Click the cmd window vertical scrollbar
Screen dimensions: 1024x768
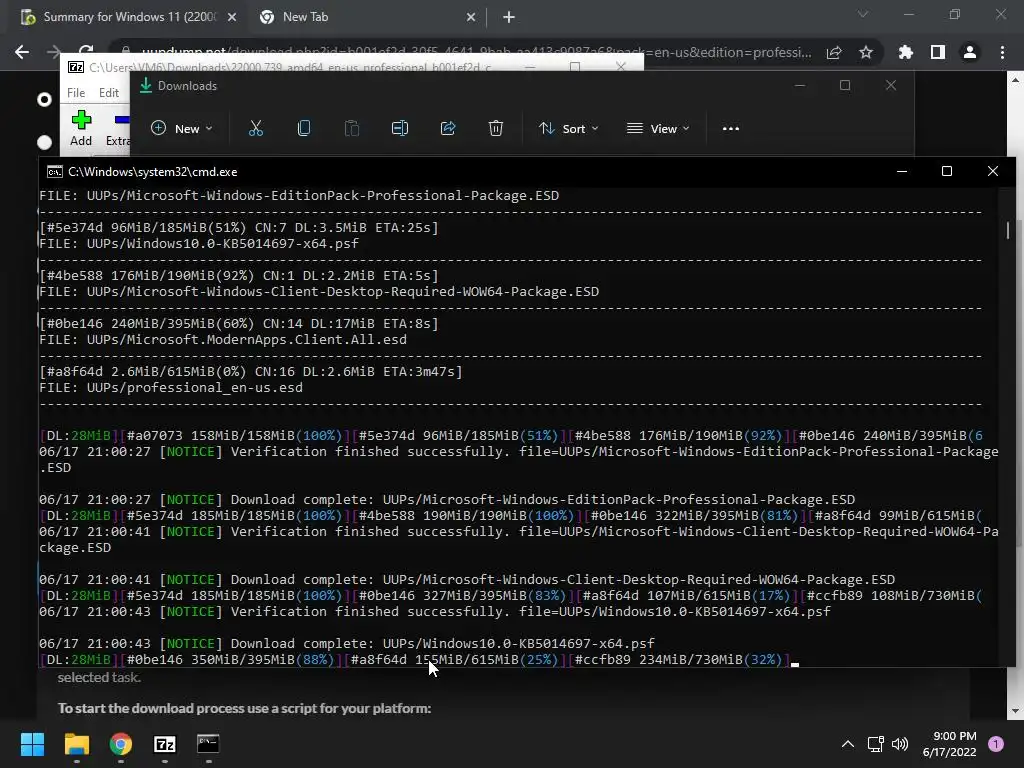coord(1008,231)
